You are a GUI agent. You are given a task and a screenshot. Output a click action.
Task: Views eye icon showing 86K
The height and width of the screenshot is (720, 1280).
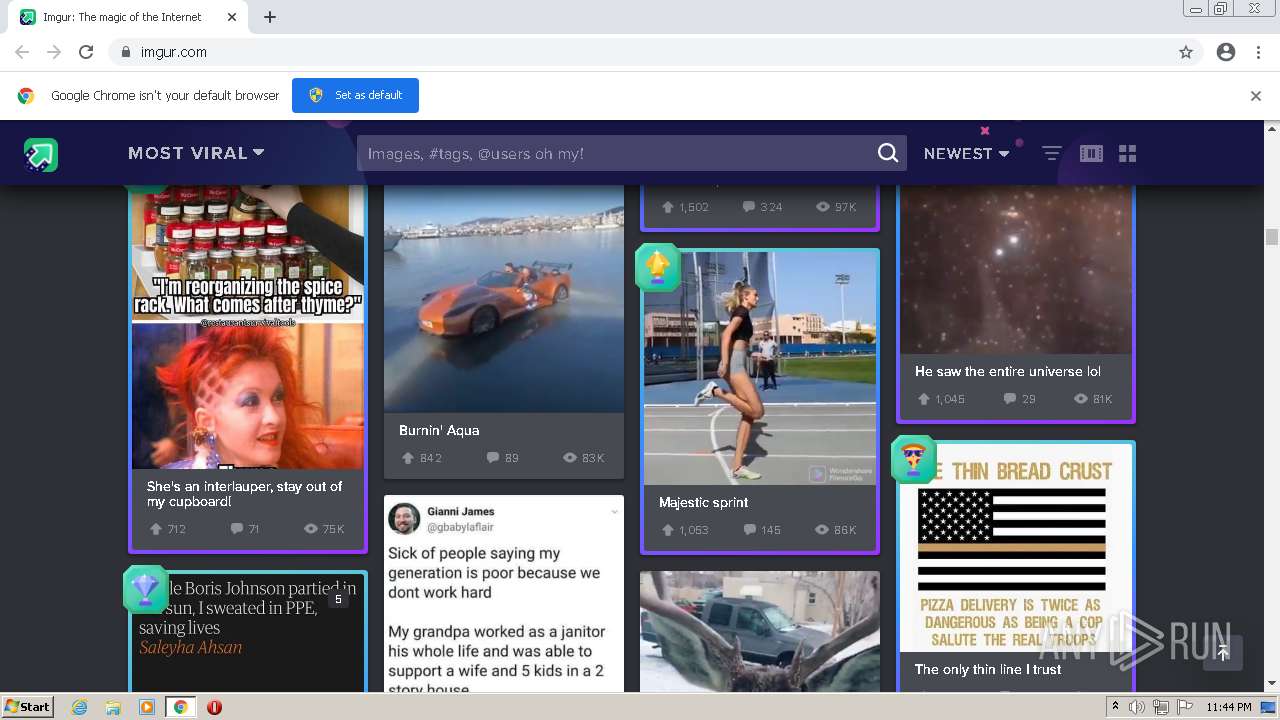tap(823, 530)
